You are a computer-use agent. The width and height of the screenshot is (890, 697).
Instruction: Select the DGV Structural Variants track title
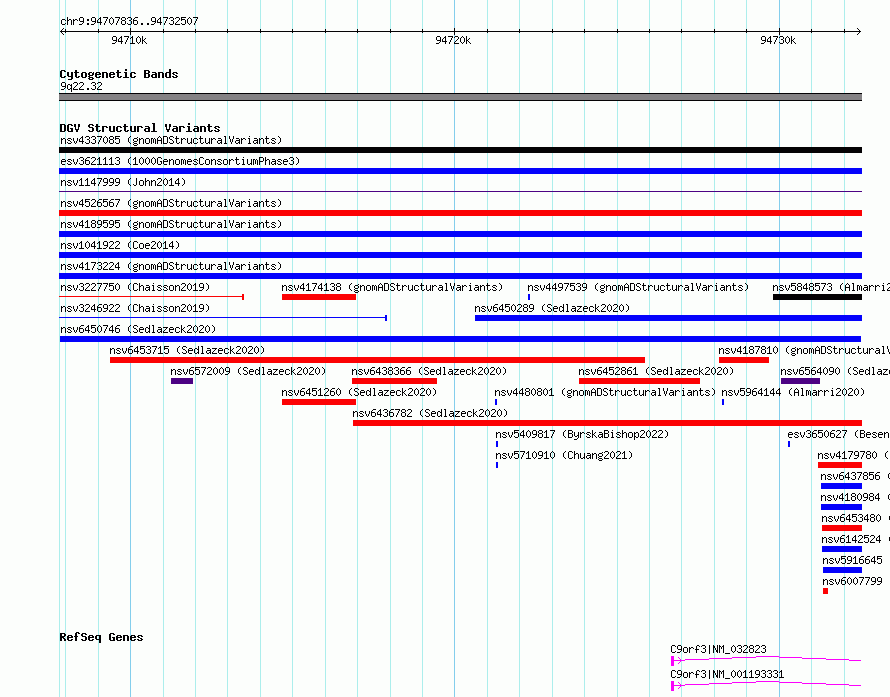[x=140, y=128]
